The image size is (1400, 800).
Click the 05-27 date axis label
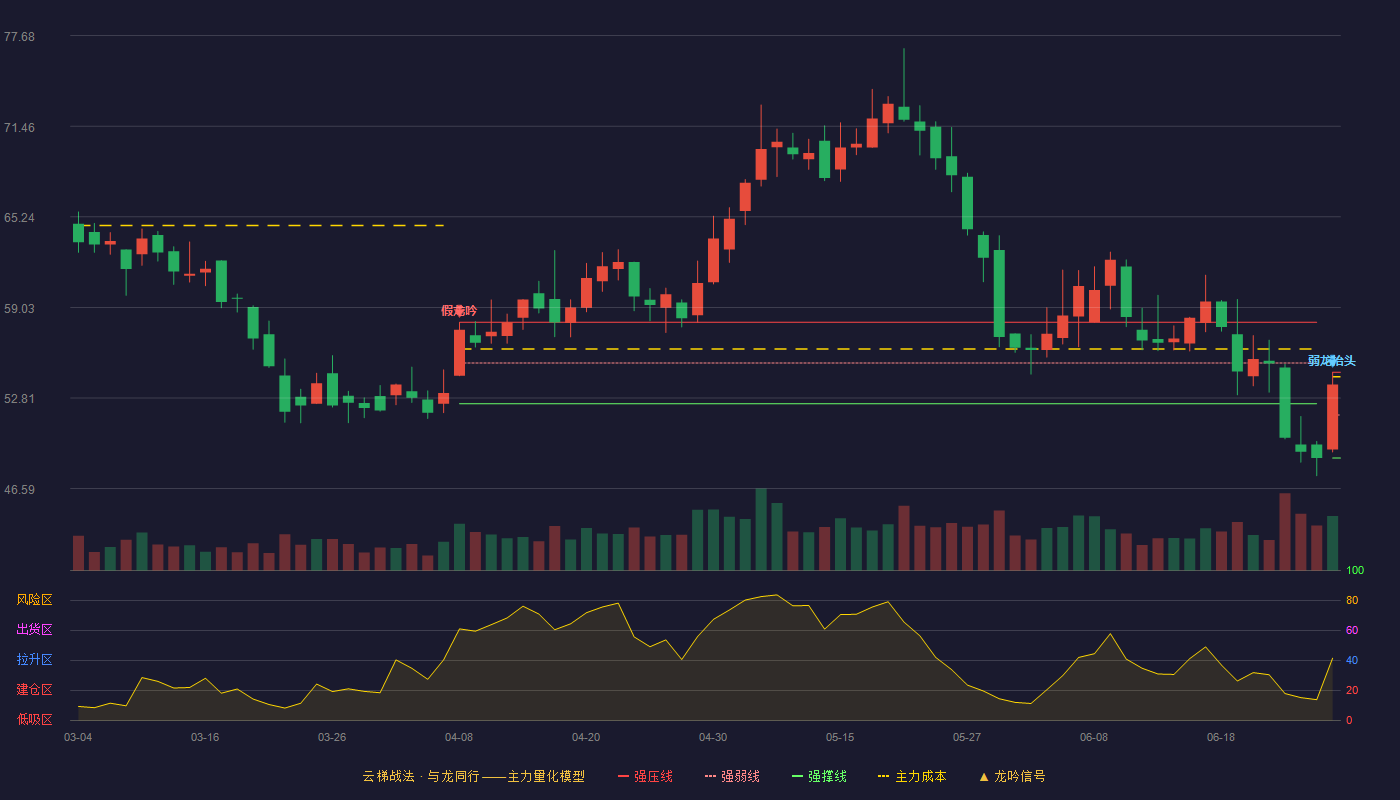point(967,737)
